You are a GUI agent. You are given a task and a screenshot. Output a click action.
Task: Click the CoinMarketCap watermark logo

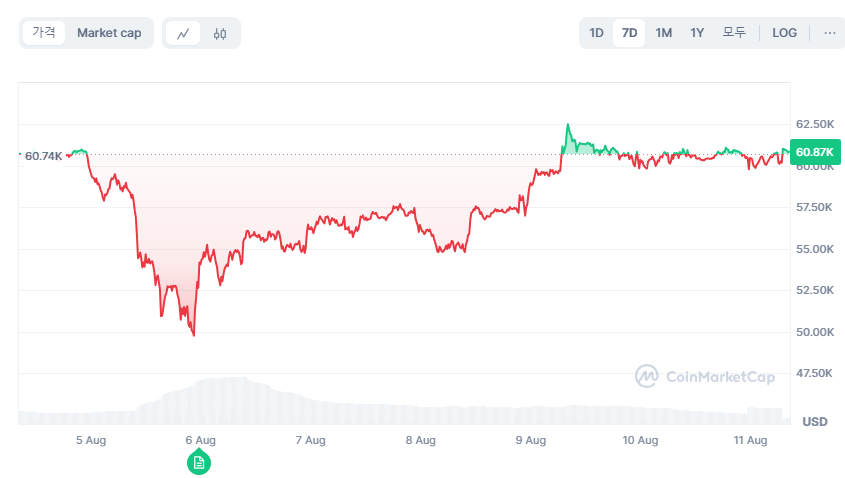pos(706,376)
